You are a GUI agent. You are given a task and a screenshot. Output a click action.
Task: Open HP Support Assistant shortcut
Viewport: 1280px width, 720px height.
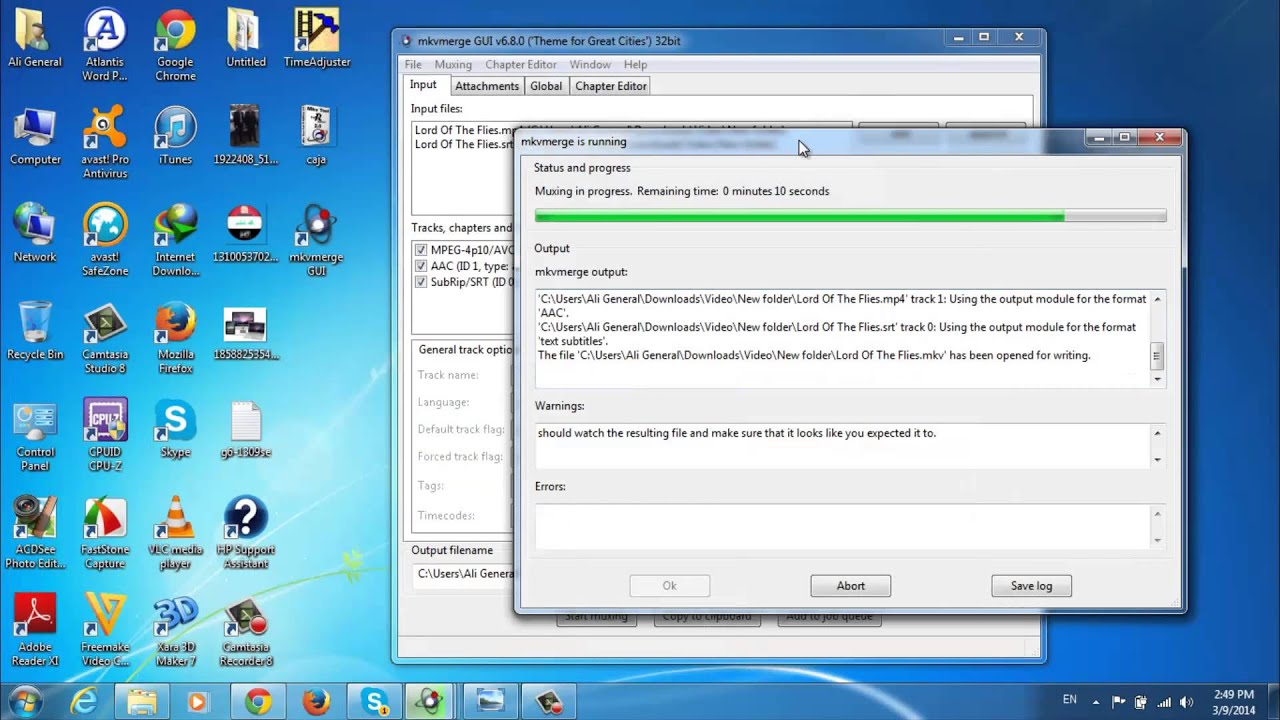coord(245,535)
